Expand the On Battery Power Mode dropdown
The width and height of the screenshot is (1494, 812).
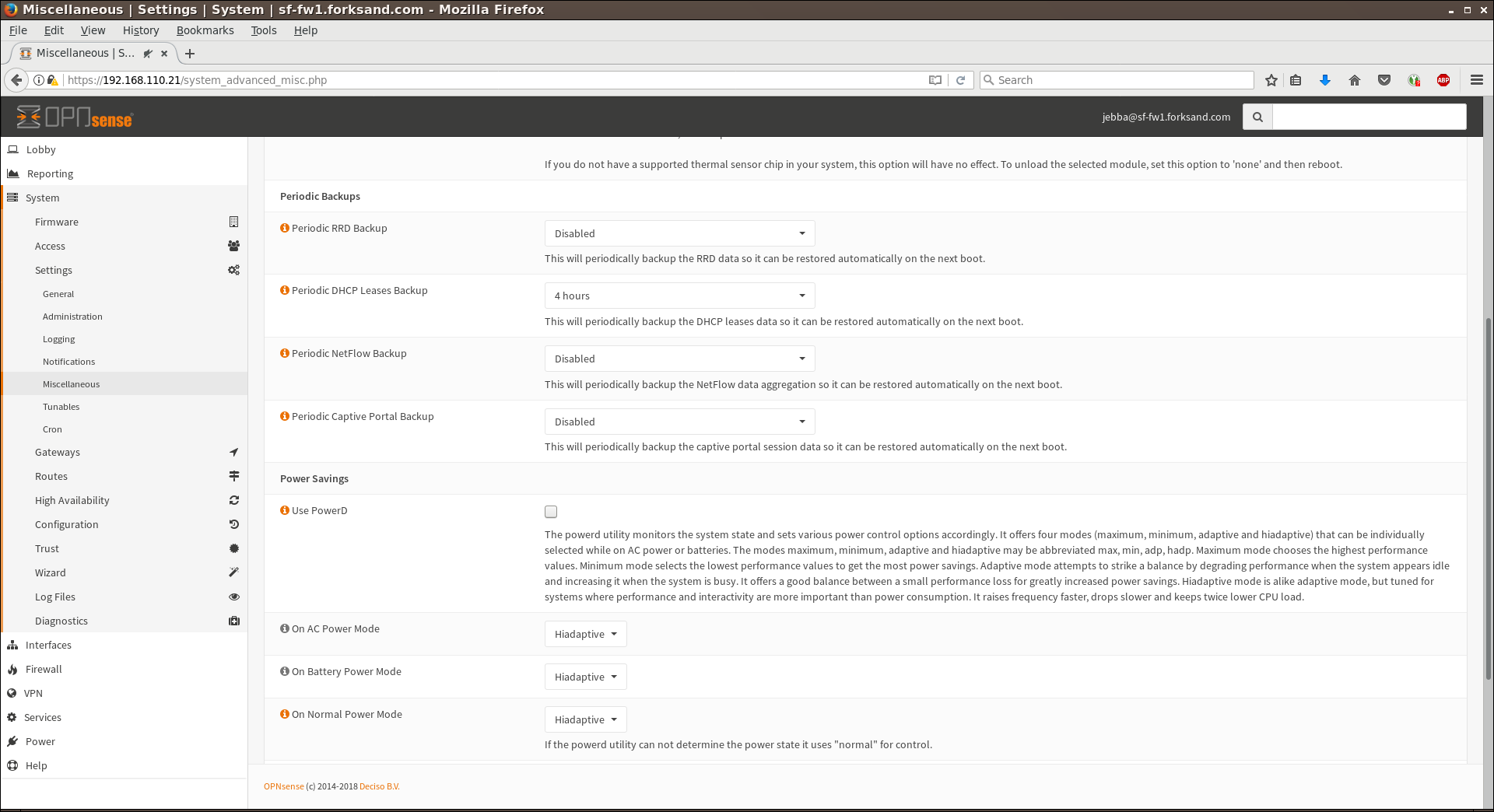(585, 677)
